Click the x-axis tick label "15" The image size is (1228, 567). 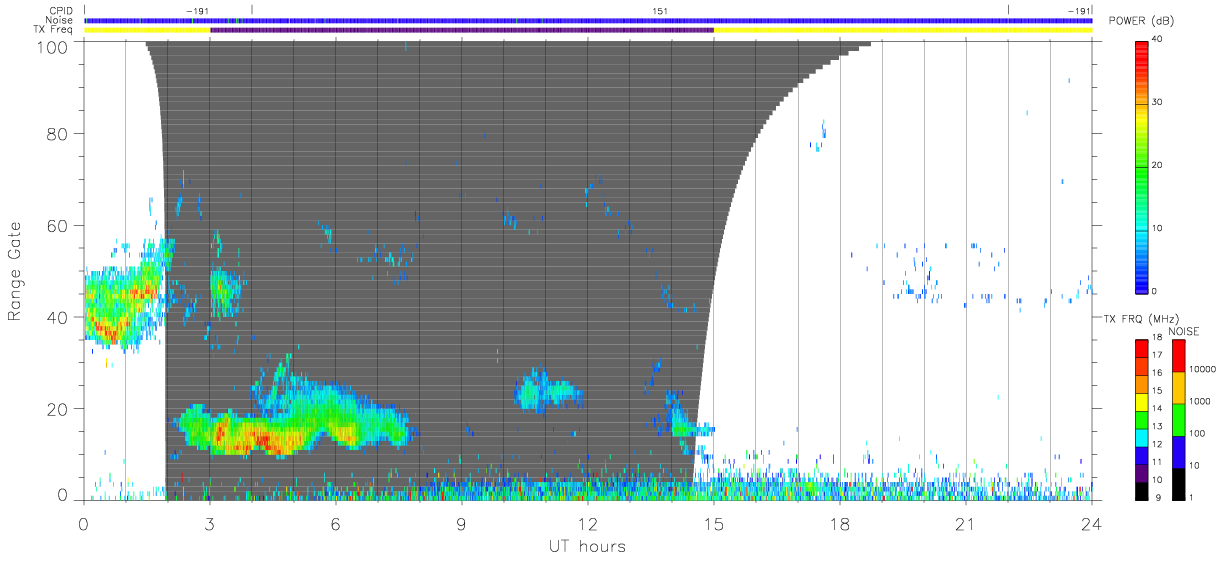(714, 523)
